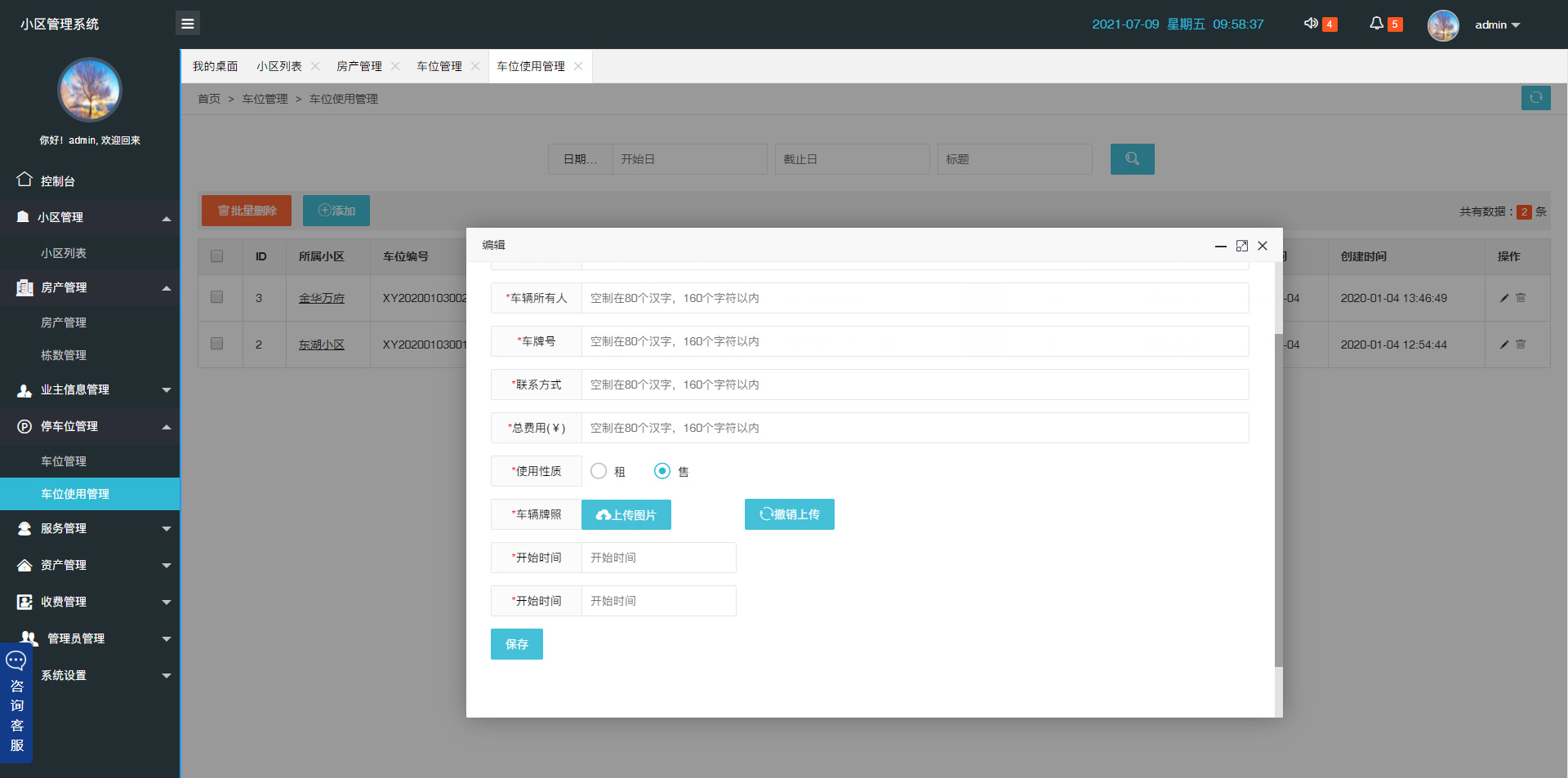
Task: Select the 租 radio option
Action: tap(599, 471)
